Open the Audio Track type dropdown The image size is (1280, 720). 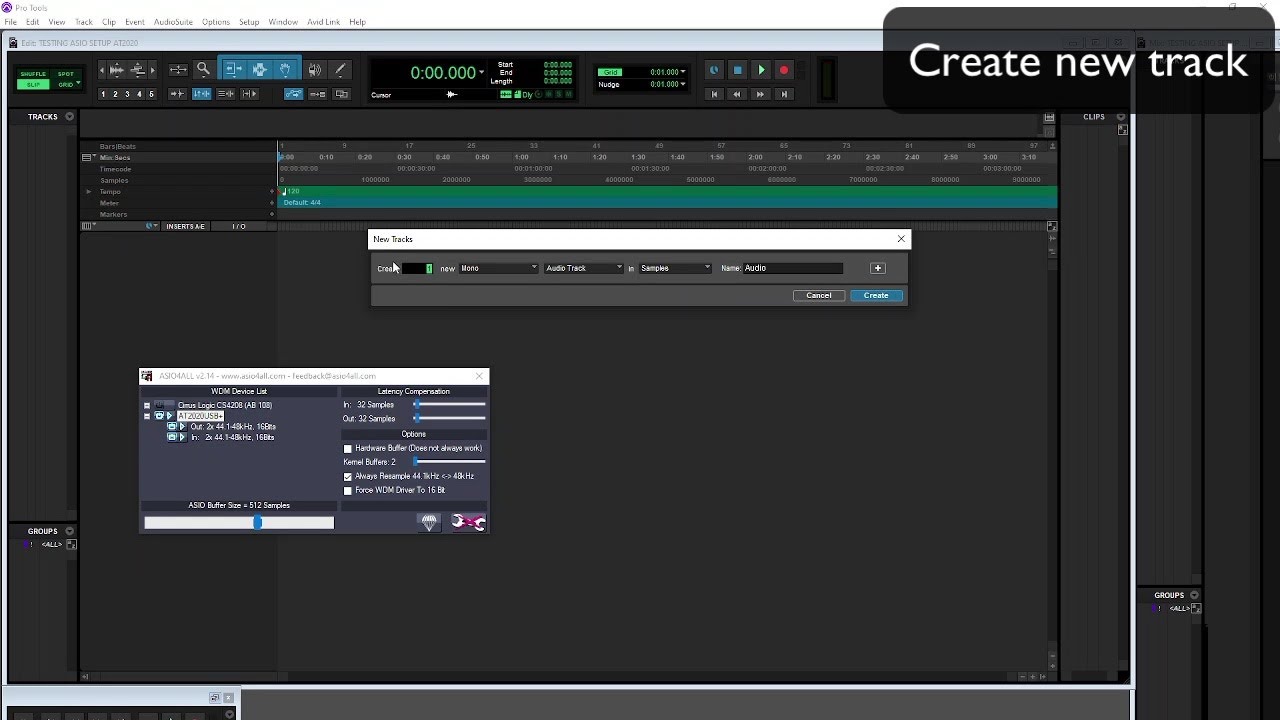pos(584,268)
